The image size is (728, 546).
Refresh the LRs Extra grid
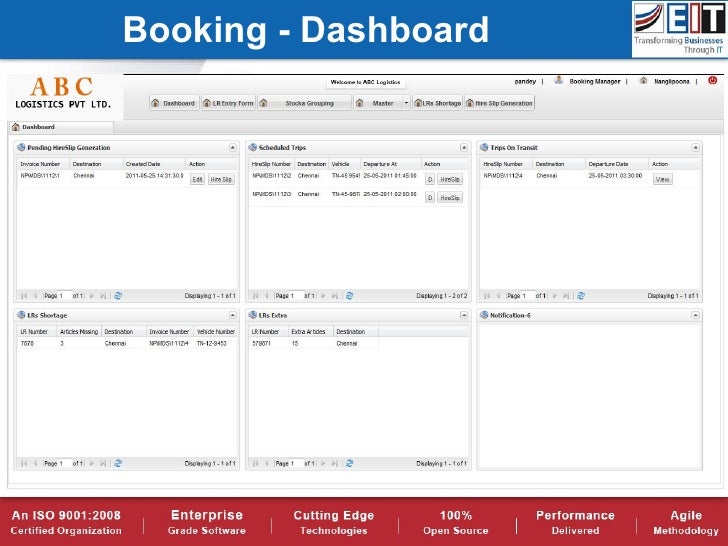coord(350,463)
